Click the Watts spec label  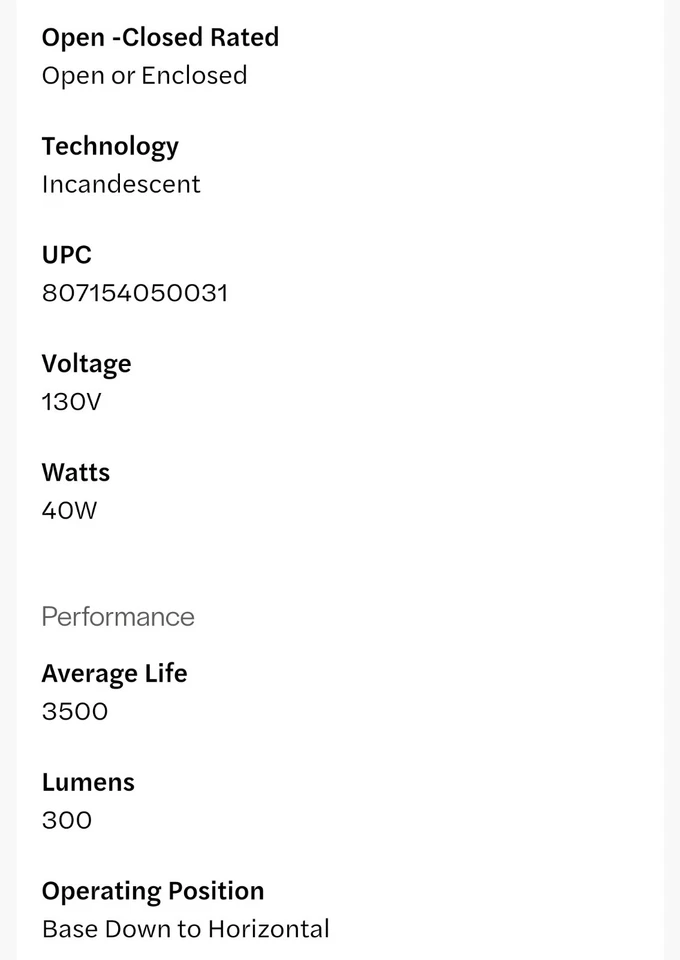(75, 472)
